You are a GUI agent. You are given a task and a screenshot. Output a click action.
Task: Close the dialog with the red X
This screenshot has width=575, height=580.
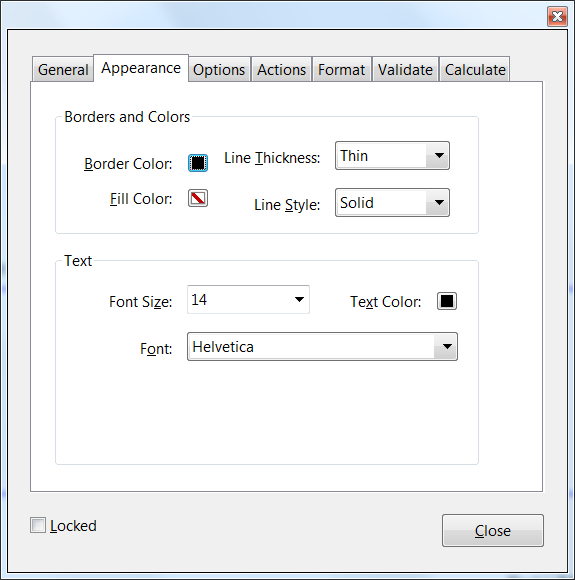557,17
